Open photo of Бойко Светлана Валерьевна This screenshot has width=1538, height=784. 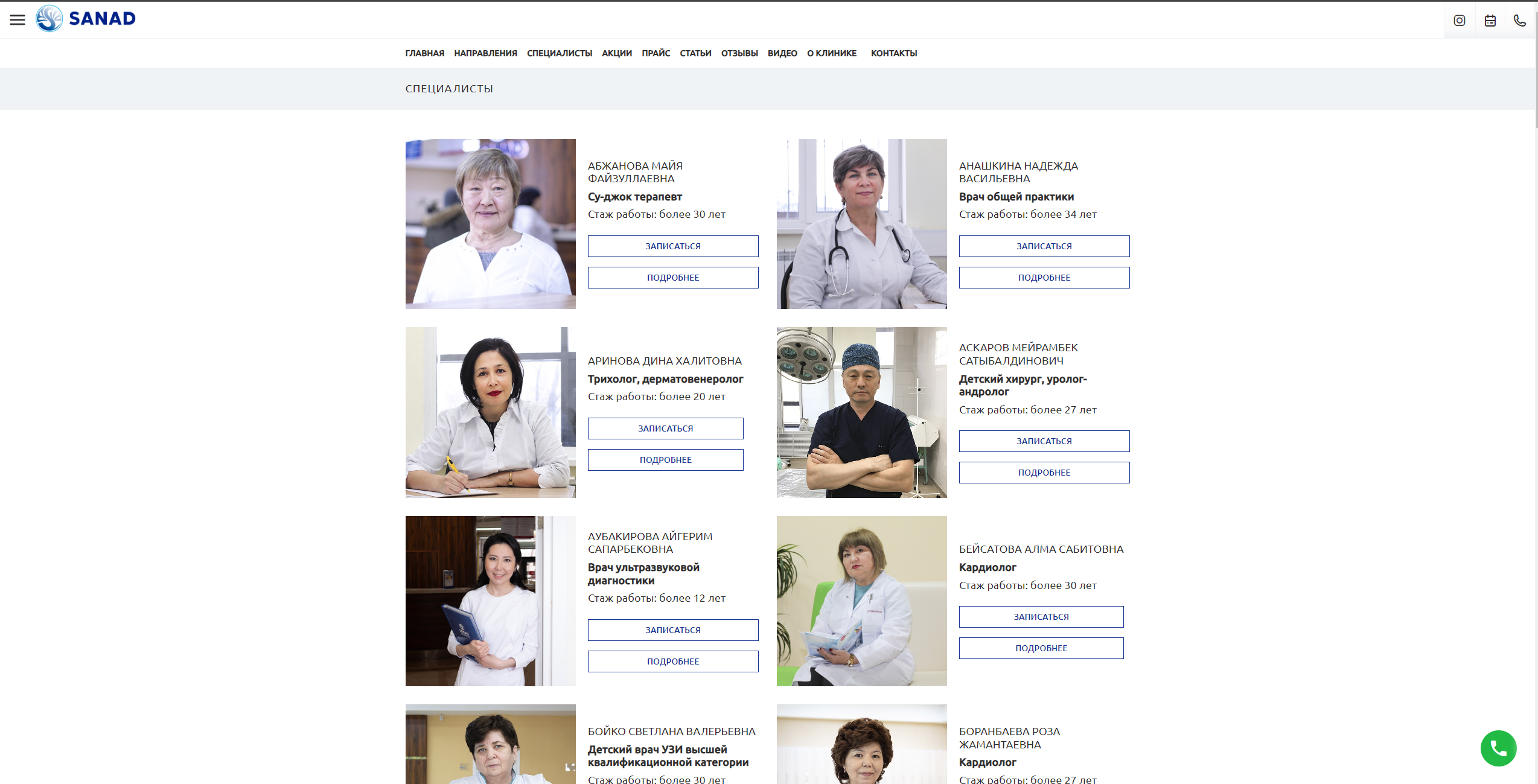point(490,744)
